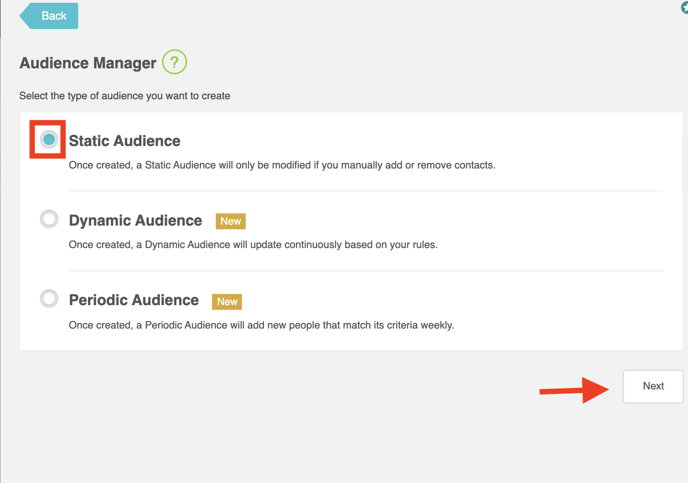Click the Static Audience title label
Screen dimensions: 688x483
point(125,141)
